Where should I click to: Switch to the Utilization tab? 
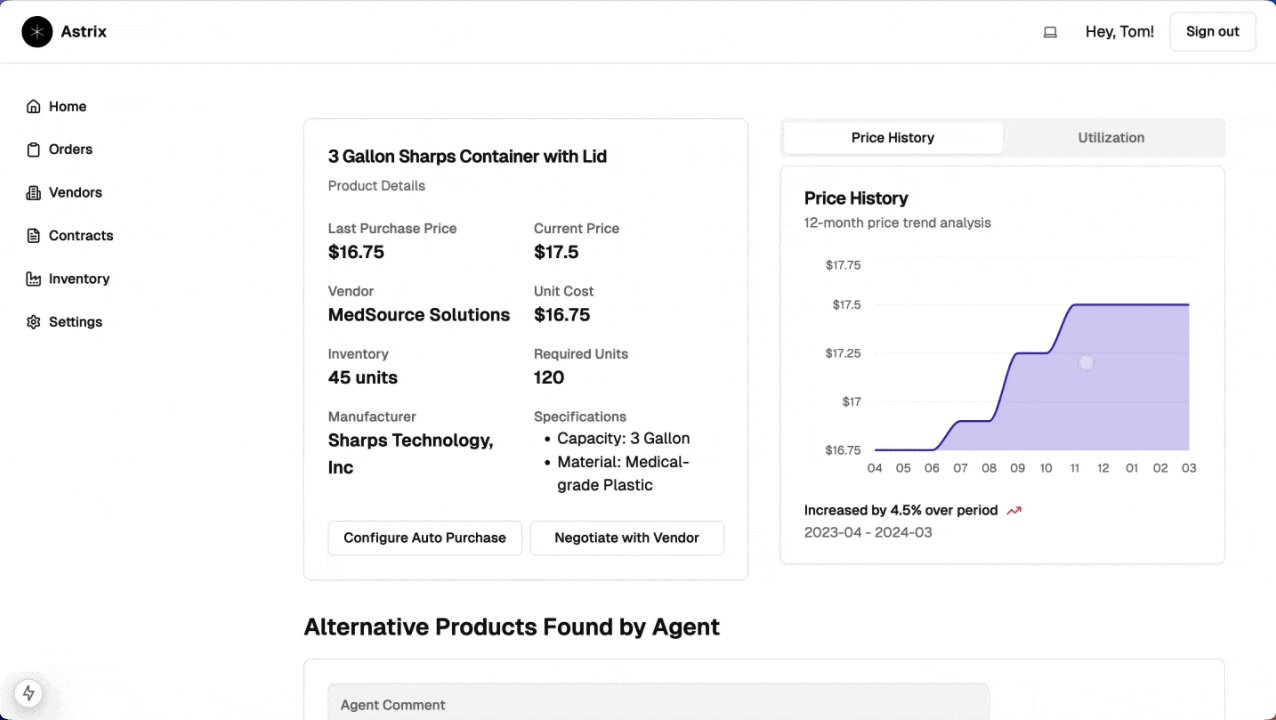[x=1110, y=138]
